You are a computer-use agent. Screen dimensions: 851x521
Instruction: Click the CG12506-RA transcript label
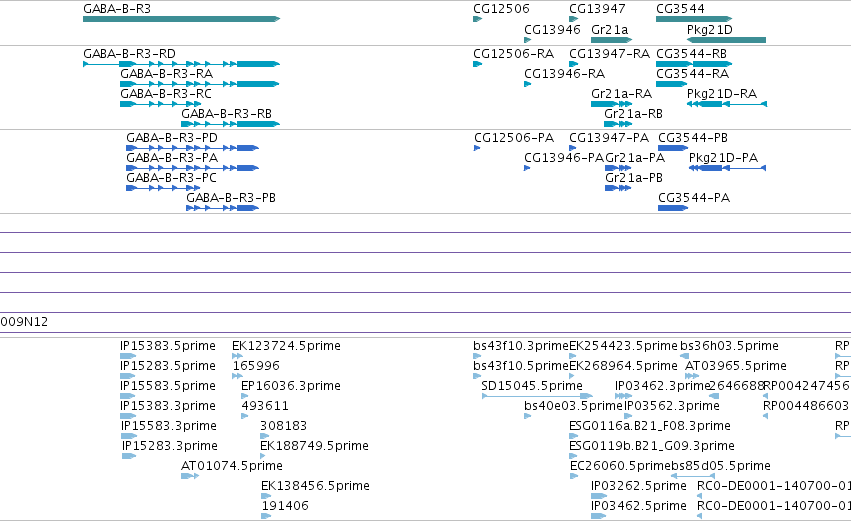click(x=513, y=54)
